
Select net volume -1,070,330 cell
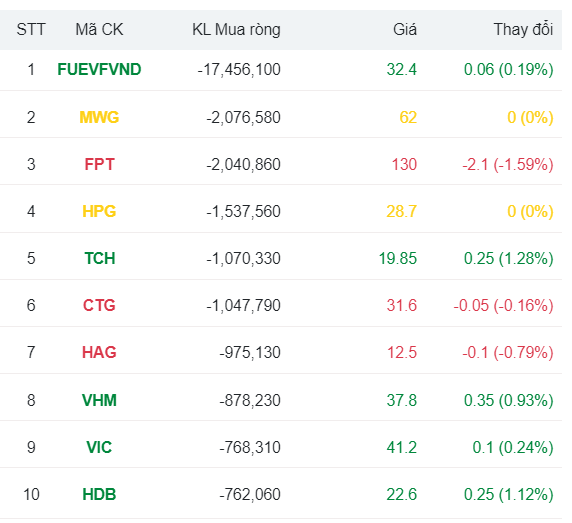pyautogui.click(x=243, y=258)
